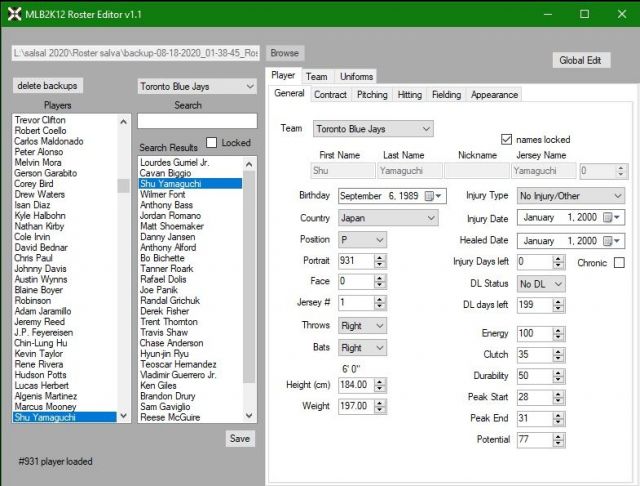Click into the Search text field
This screenshot has width=640, height=486.
pyautogui.click(x=197, y=121)
